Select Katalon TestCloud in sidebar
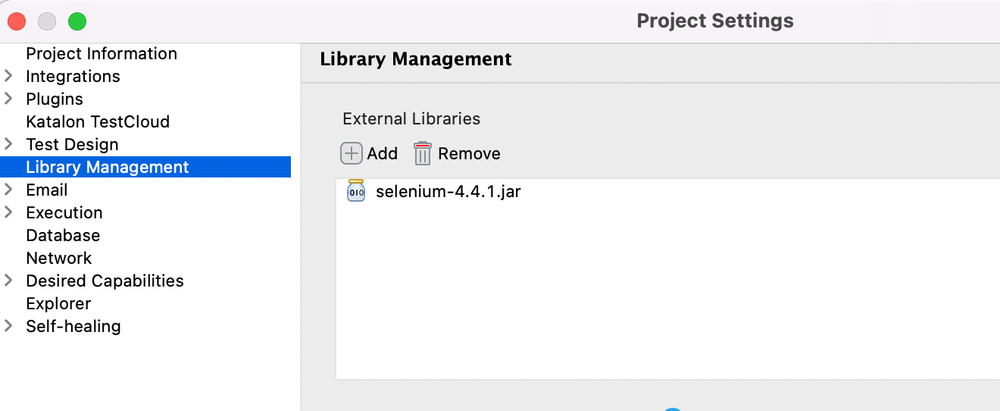The height and width of the screenshot is (411, 1000). [97, 122]
